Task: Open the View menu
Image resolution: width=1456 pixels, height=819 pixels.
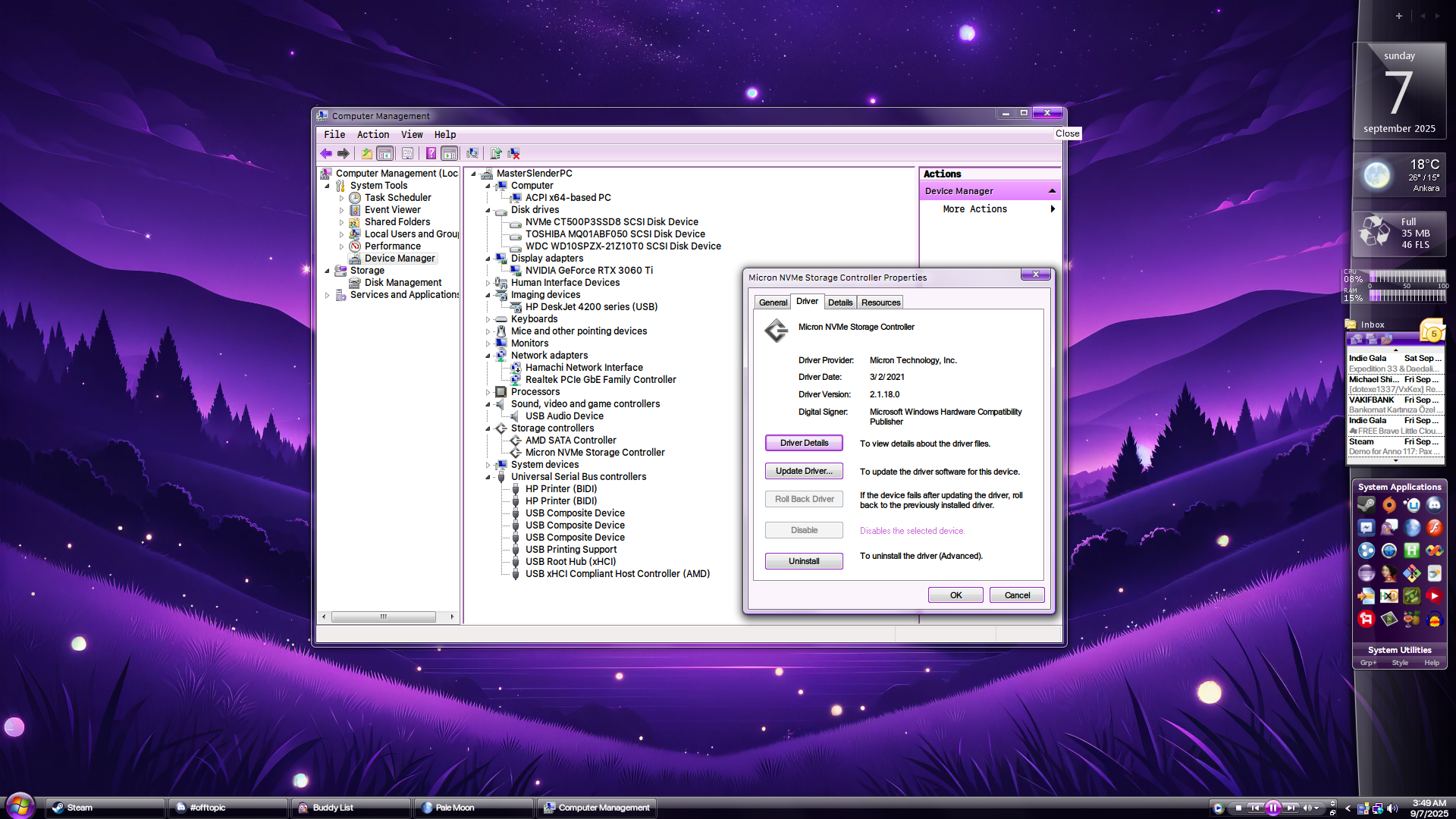Action: [x=412, y=135]
